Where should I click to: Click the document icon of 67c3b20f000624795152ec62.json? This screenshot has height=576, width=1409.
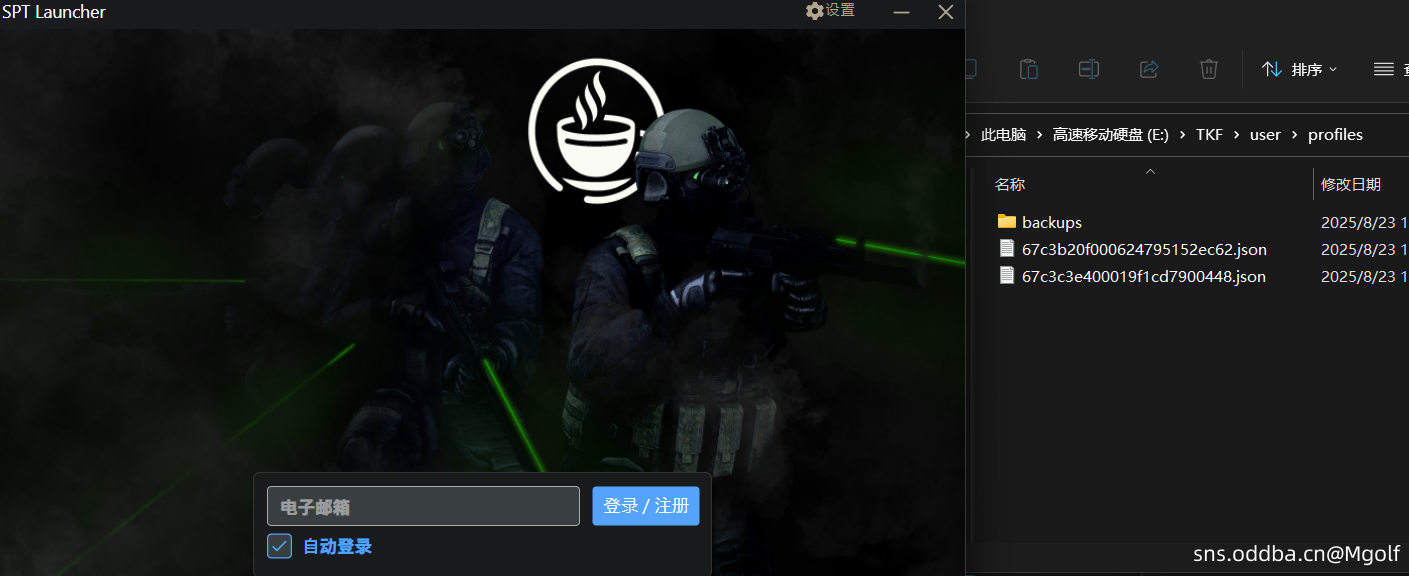pyautogui.click(x=1007, y=248)
